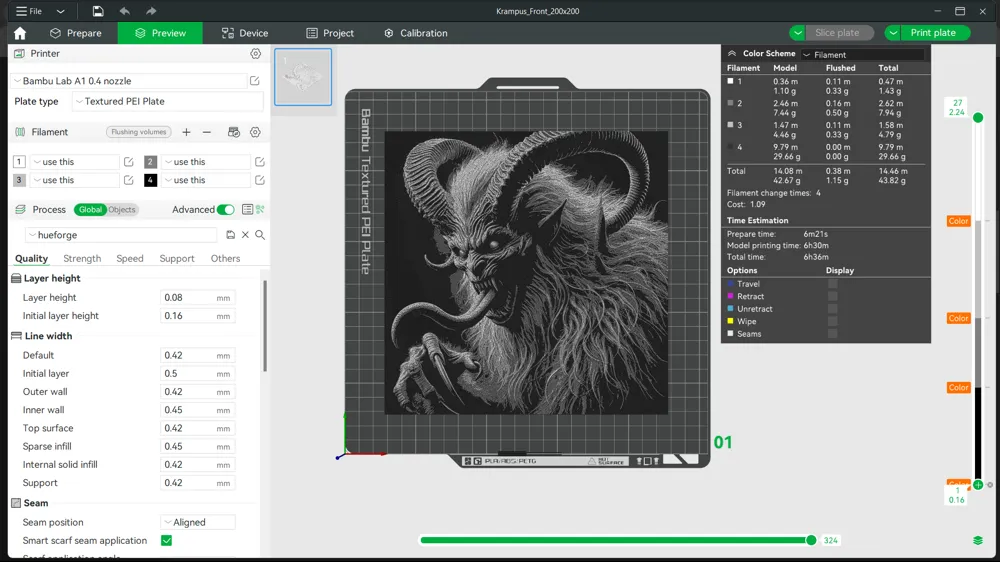Screen dimensions: 1000x562
Task: Switch process scope to Global
Action: pos(90,209)
